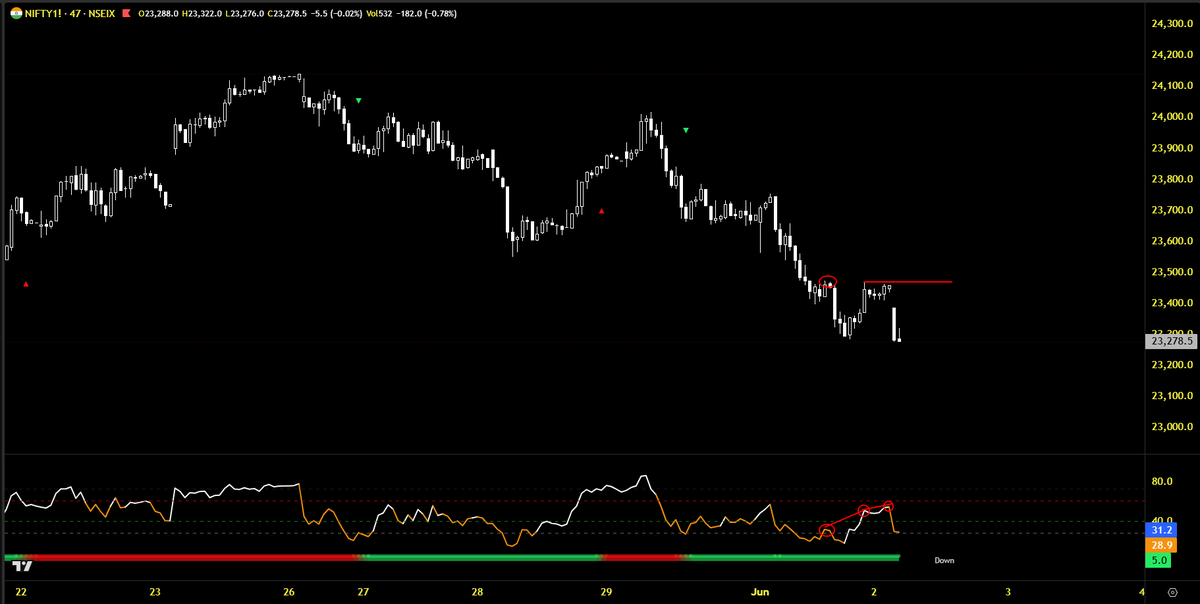This screenshot has width=1200, height=604.
Task: Click the 23,500.0 price axis label
Action: [1174, 272]
